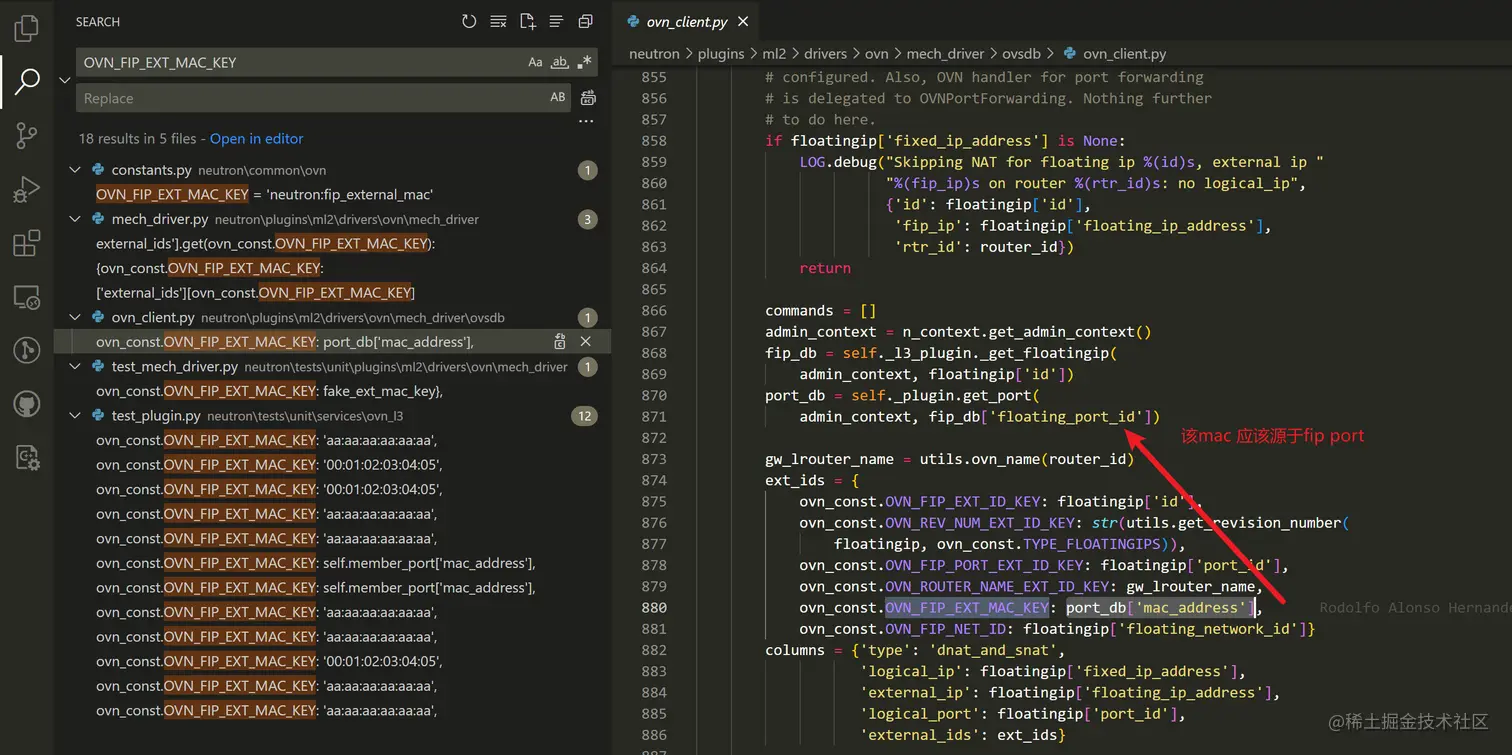Viewport: 1512px width, 755px height.
Task: Open the GitHub view in activity bar
Action: pos(27,404)
